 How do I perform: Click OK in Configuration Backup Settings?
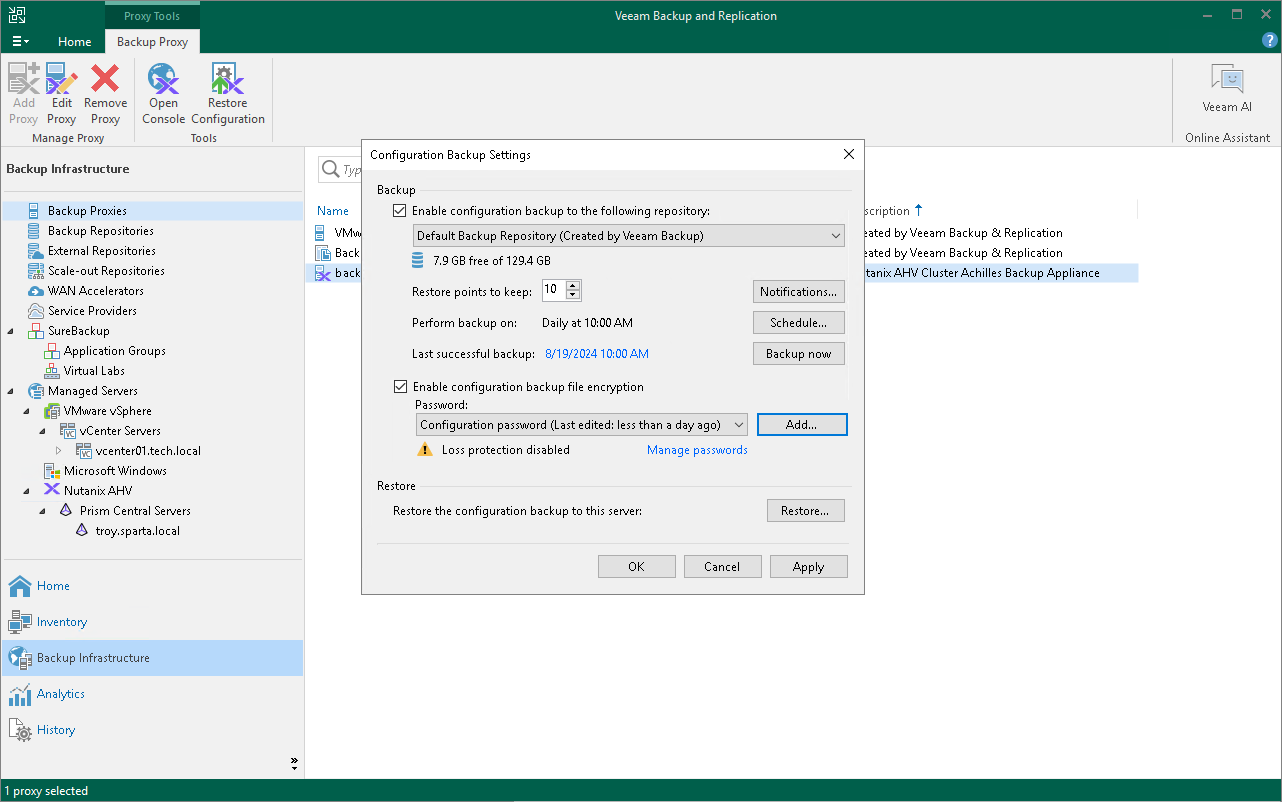tap(636, 567)
